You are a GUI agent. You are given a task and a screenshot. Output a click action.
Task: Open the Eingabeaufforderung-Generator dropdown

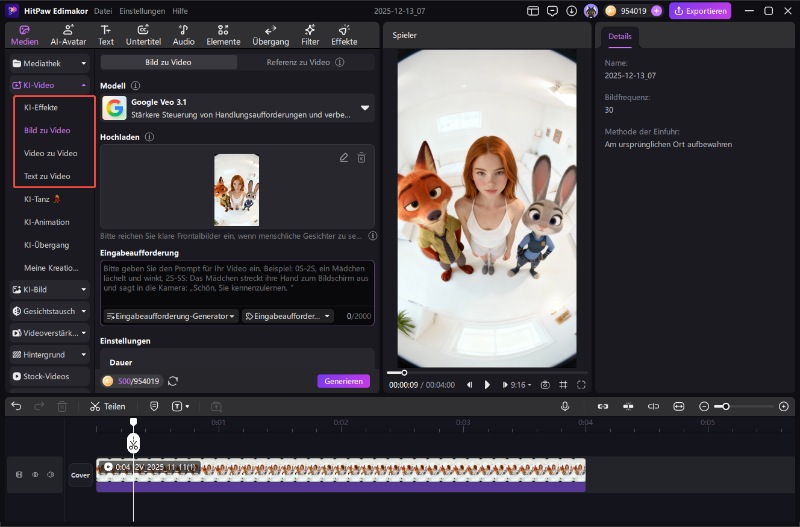[x=170, y=316]
